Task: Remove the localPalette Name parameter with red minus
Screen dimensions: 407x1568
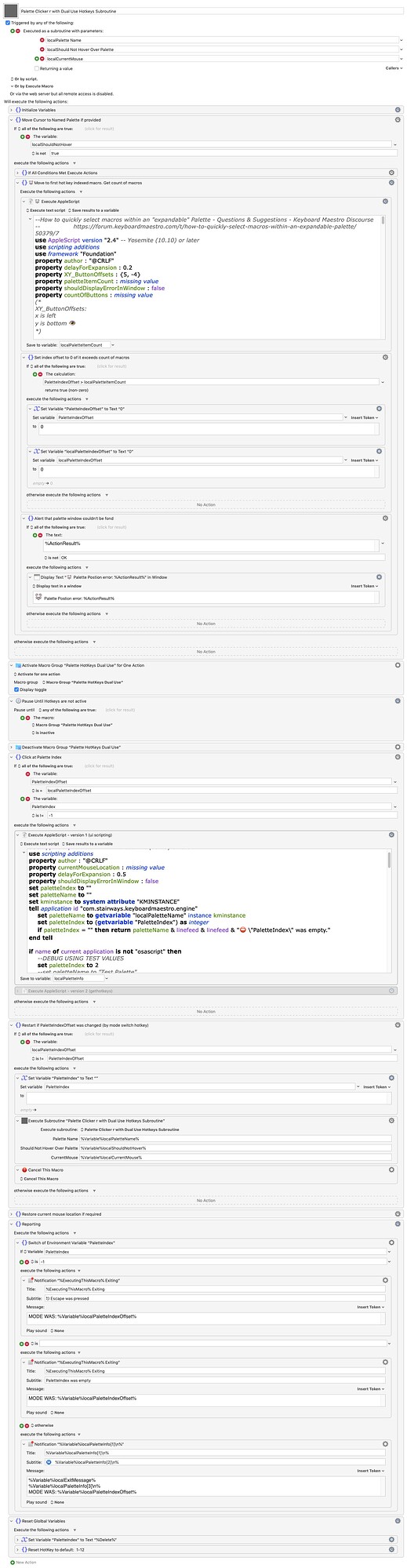Action: click(42, 39)
